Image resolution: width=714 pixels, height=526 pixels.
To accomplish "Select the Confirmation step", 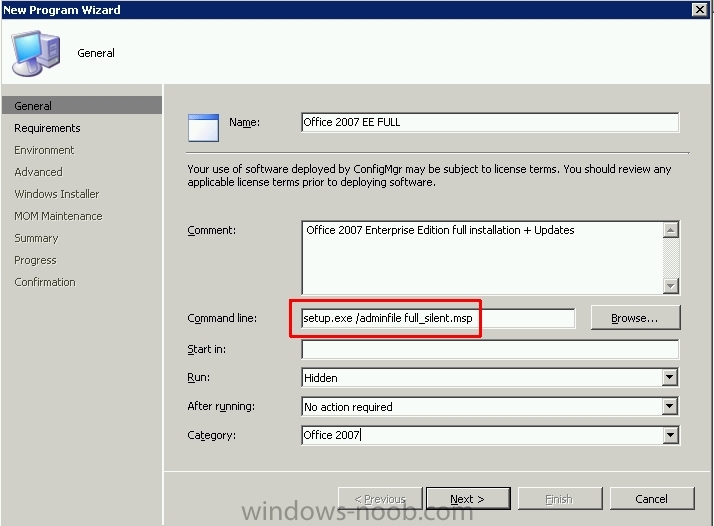I will pyautogui.click(x=45, y=282).
